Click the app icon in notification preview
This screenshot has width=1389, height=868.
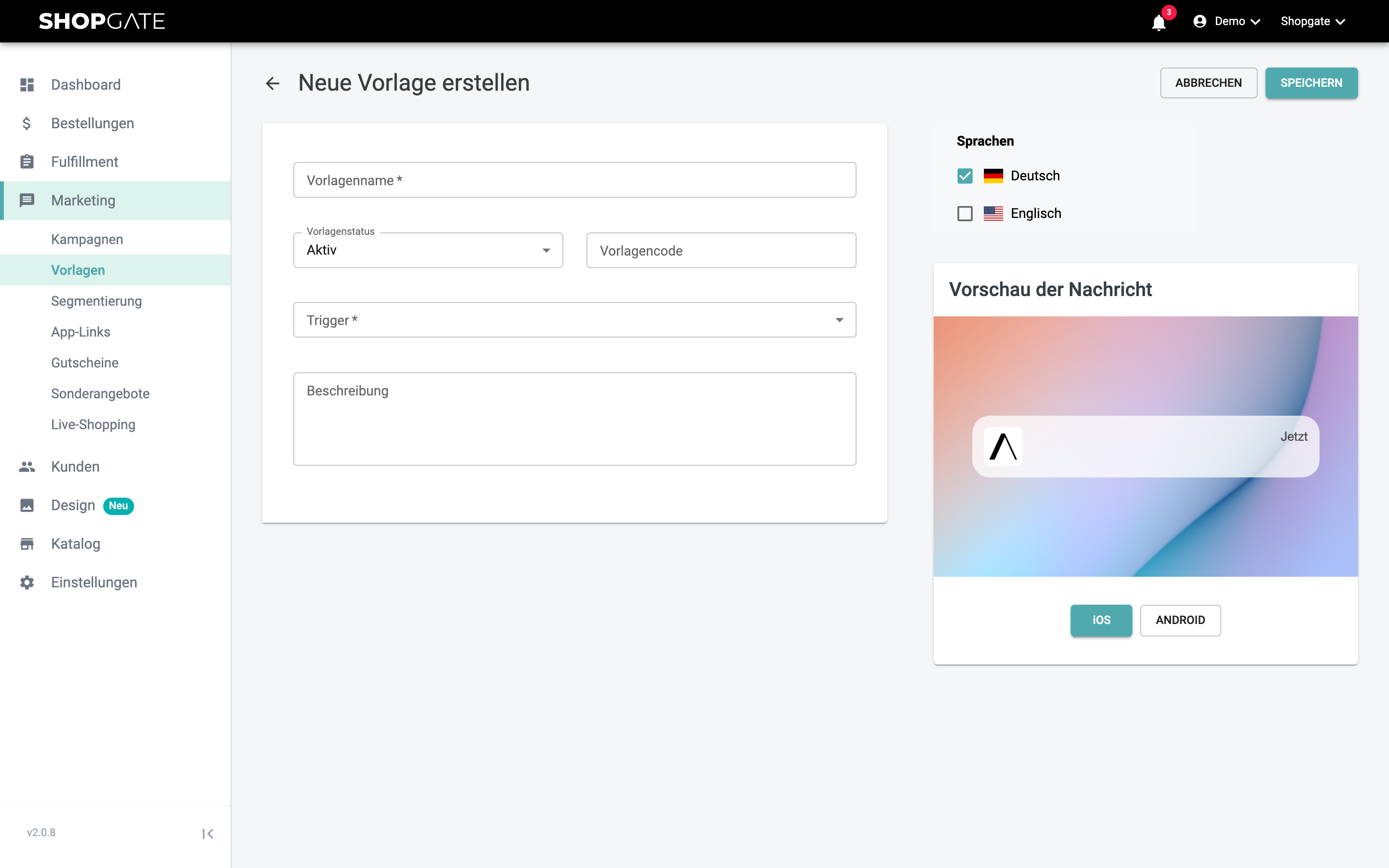point(1003,446)
